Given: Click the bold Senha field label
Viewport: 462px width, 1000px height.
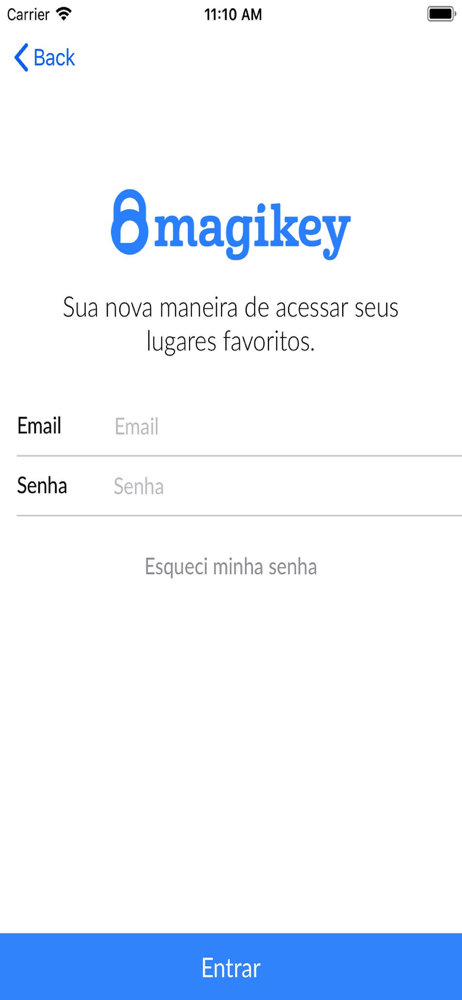Looking at the screenshot, I should [x=42, y=486].
